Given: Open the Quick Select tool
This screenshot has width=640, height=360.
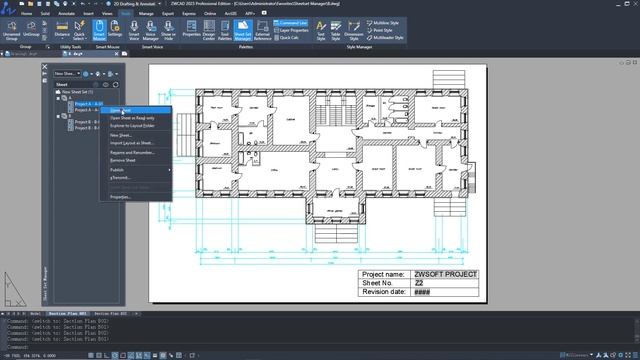Looking at the screenshot, I should click(x=79, y=30).
